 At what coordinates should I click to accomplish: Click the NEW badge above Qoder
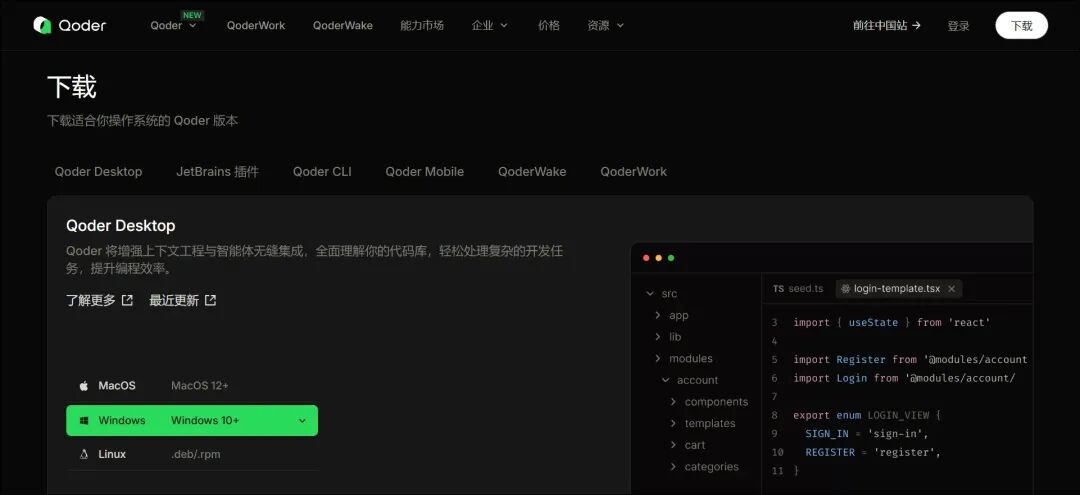point(190,14)
